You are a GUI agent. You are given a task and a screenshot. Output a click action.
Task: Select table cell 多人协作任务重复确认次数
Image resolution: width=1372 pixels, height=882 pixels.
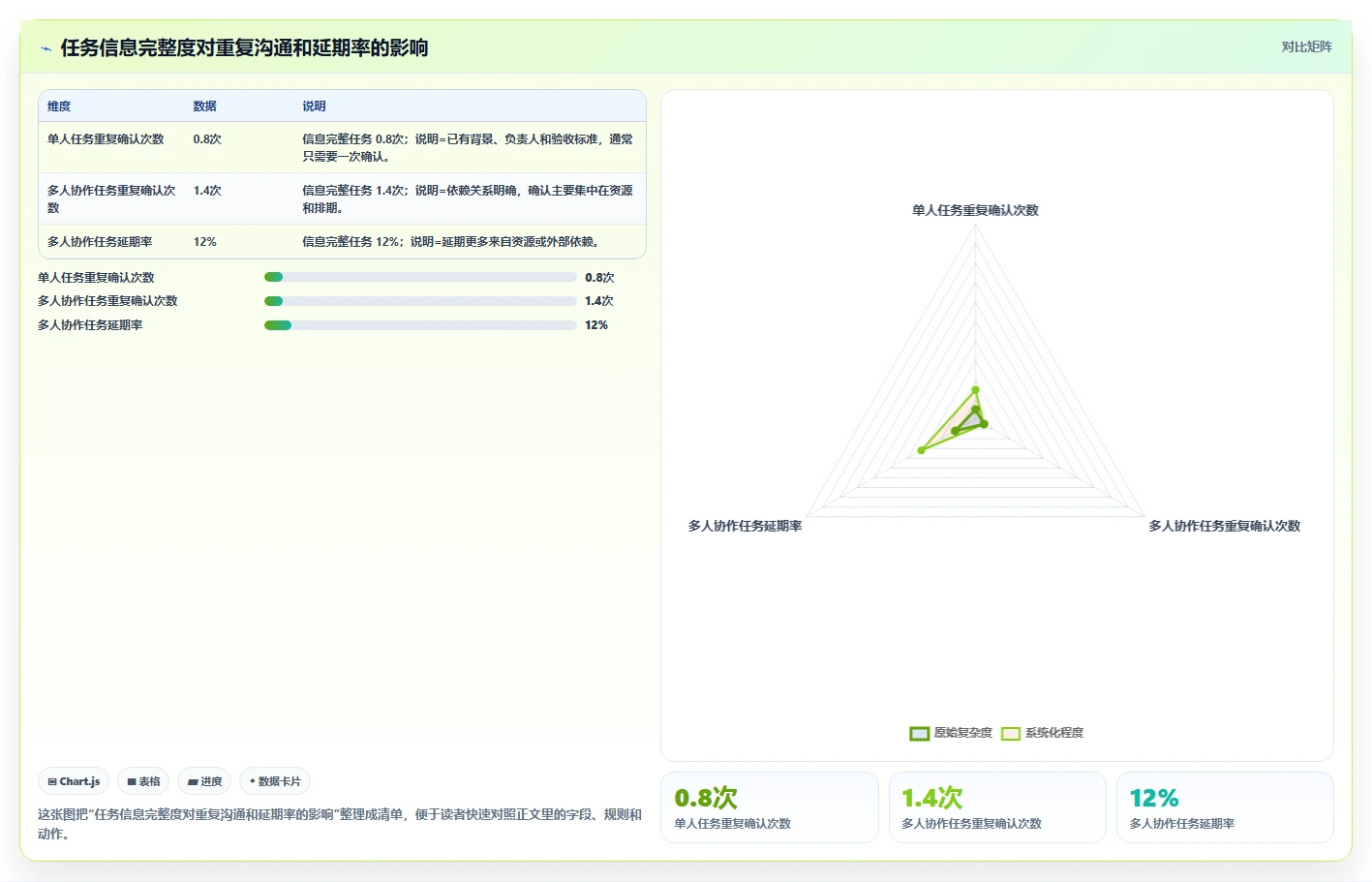[111, 198]
